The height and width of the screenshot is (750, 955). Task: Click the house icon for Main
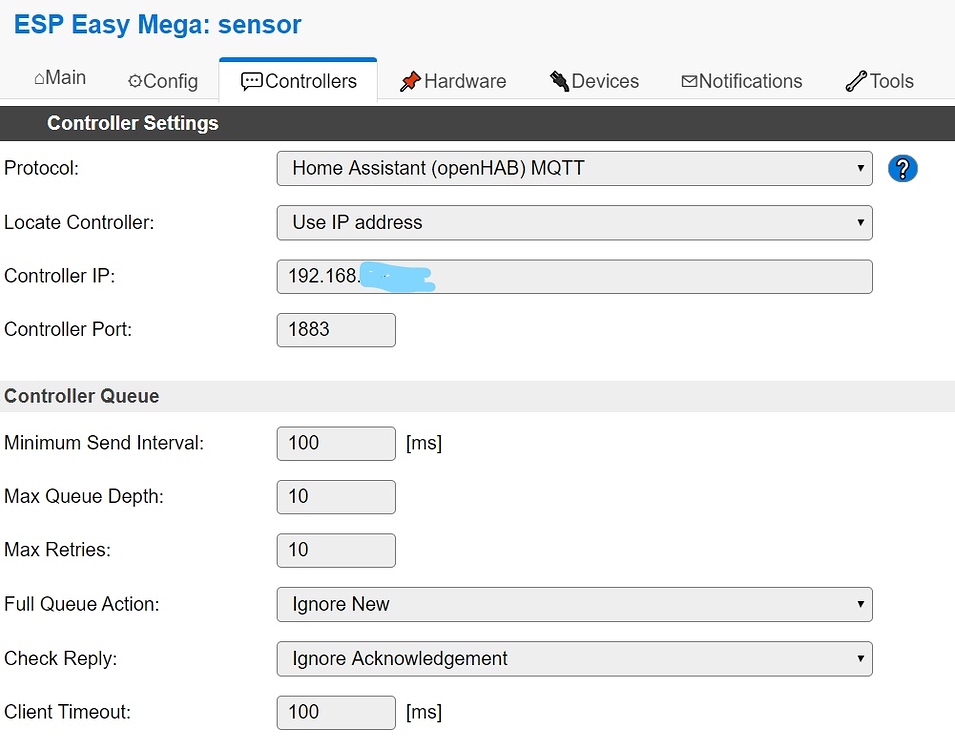39,78
